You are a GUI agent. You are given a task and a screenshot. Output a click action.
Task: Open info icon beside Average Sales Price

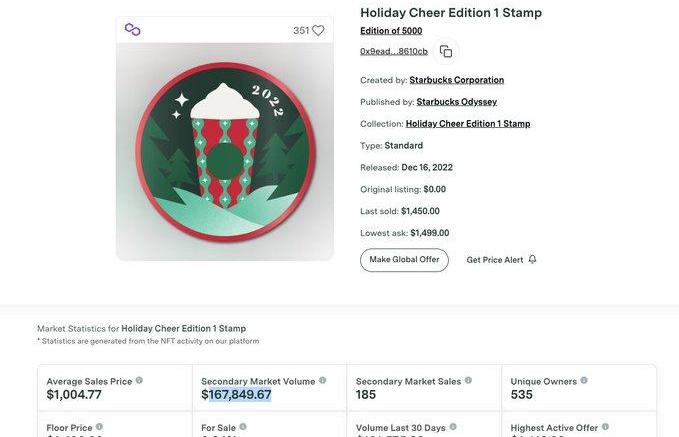[x=139, y=381]
